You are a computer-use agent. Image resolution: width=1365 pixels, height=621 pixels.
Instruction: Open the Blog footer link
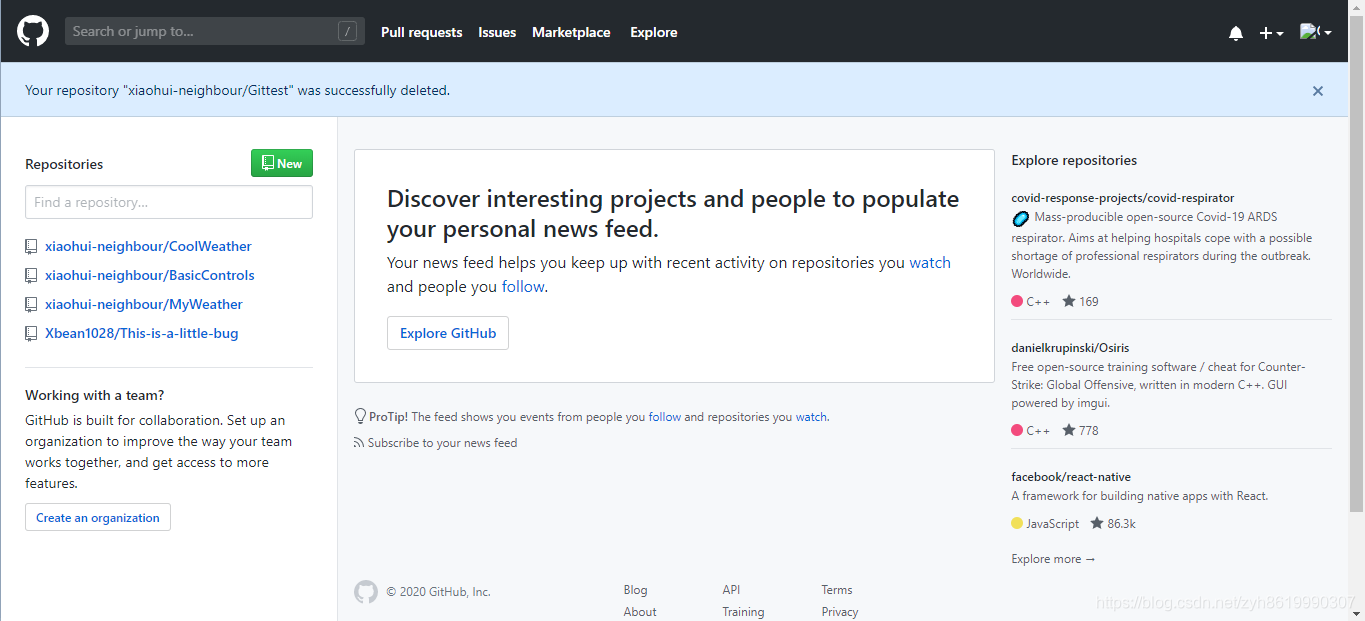point(635,590)
